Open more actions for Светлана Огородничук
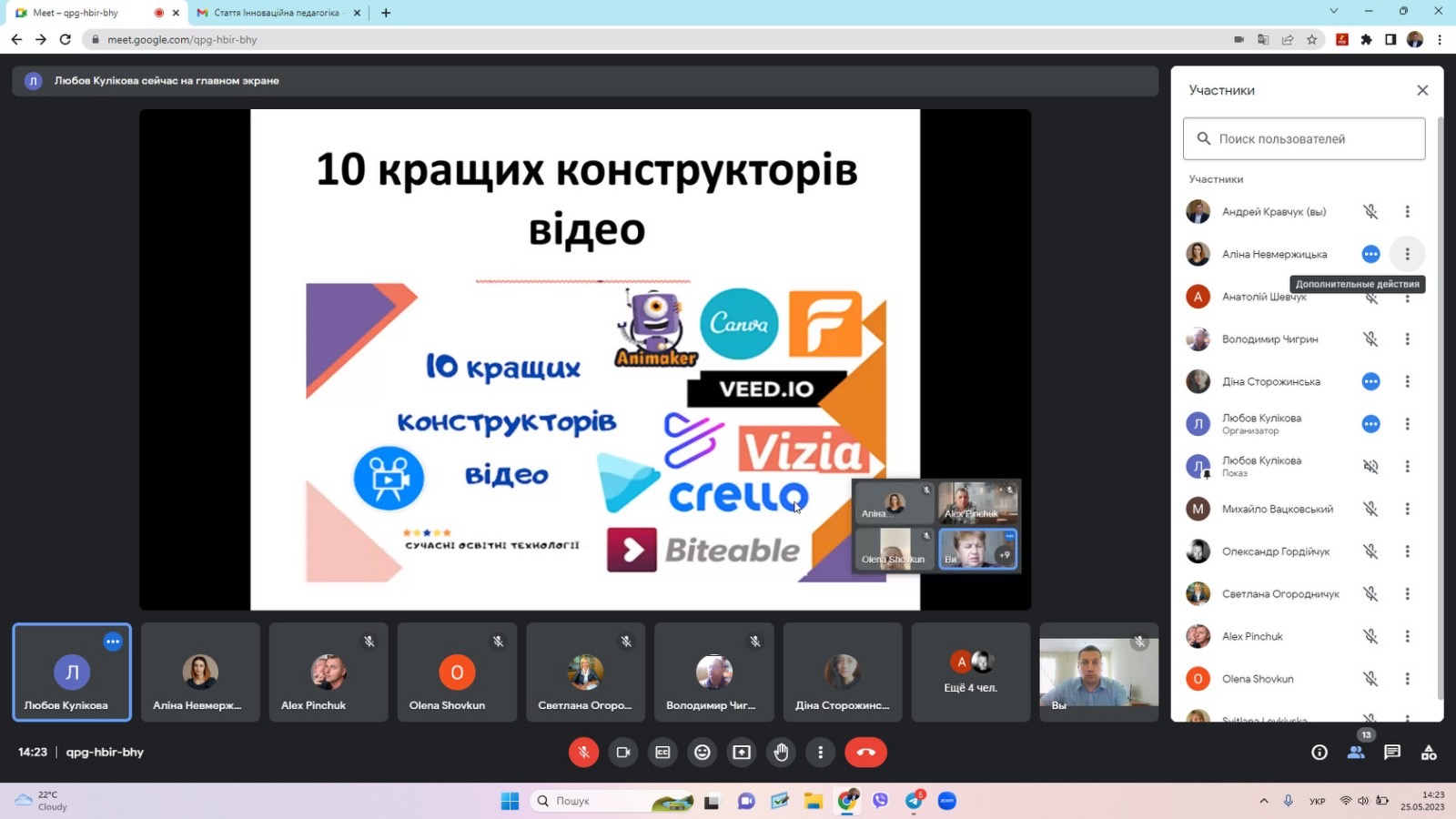Image resolution: width=1456 pixels, height=819 pixels. 1407,594
